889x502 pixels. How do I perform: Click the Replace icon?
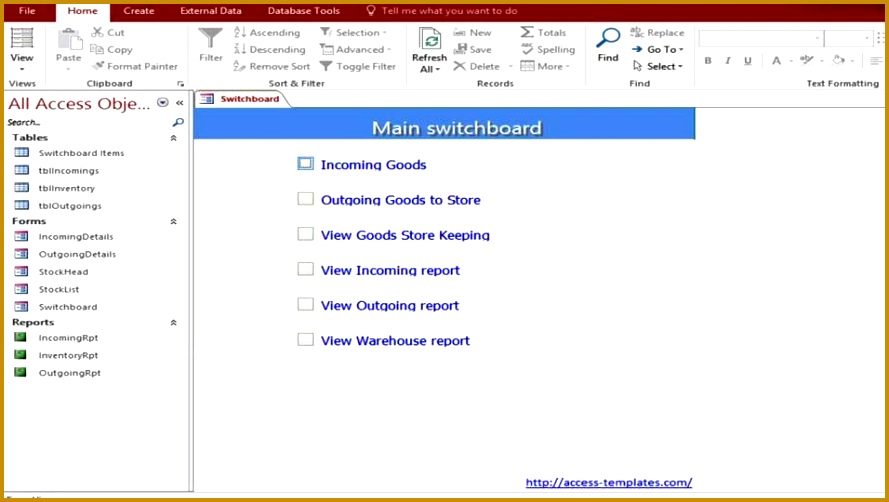coord(637,32)
